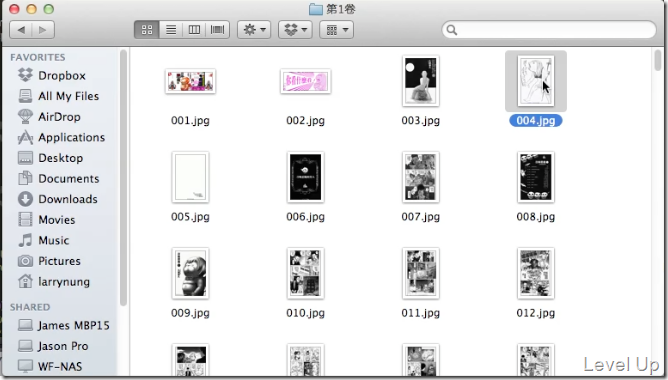668x380 pixels.
Task: Select James MBP15 shared computer
Action: 64,325
